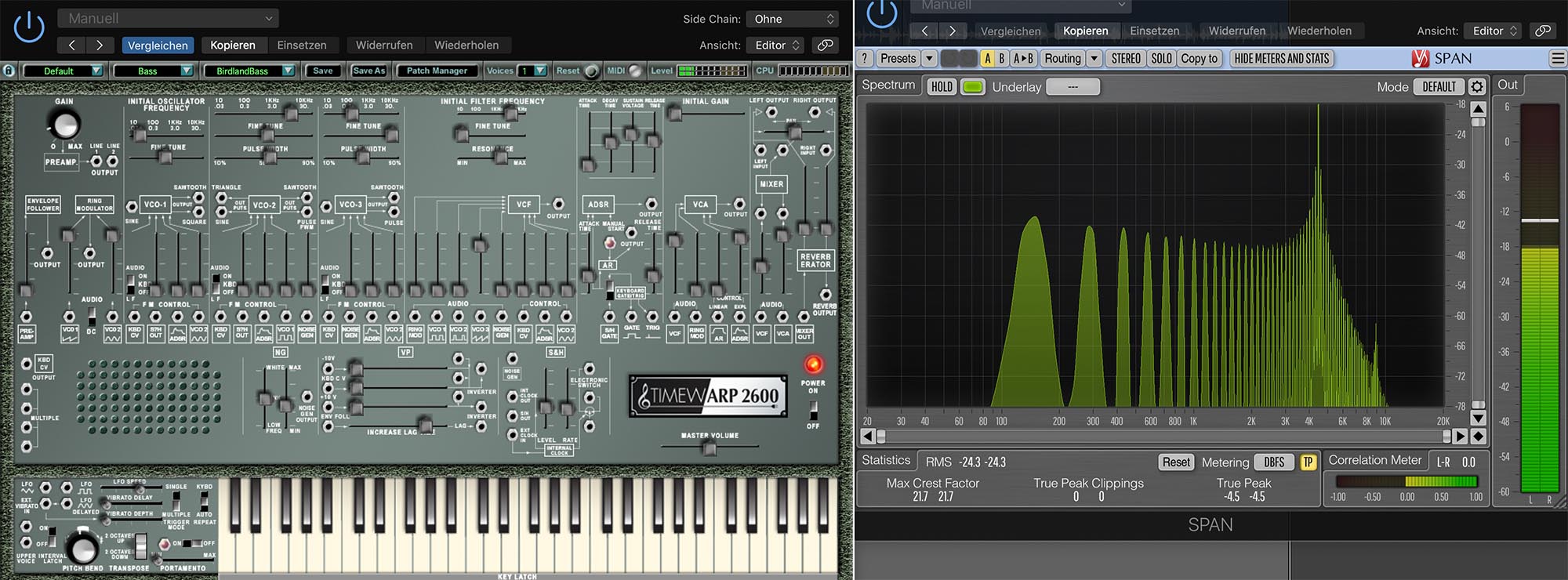Click the Gain knob on ARP 2600
The height and width of the screenshot is (580, 1568).
tap(64, 124)
